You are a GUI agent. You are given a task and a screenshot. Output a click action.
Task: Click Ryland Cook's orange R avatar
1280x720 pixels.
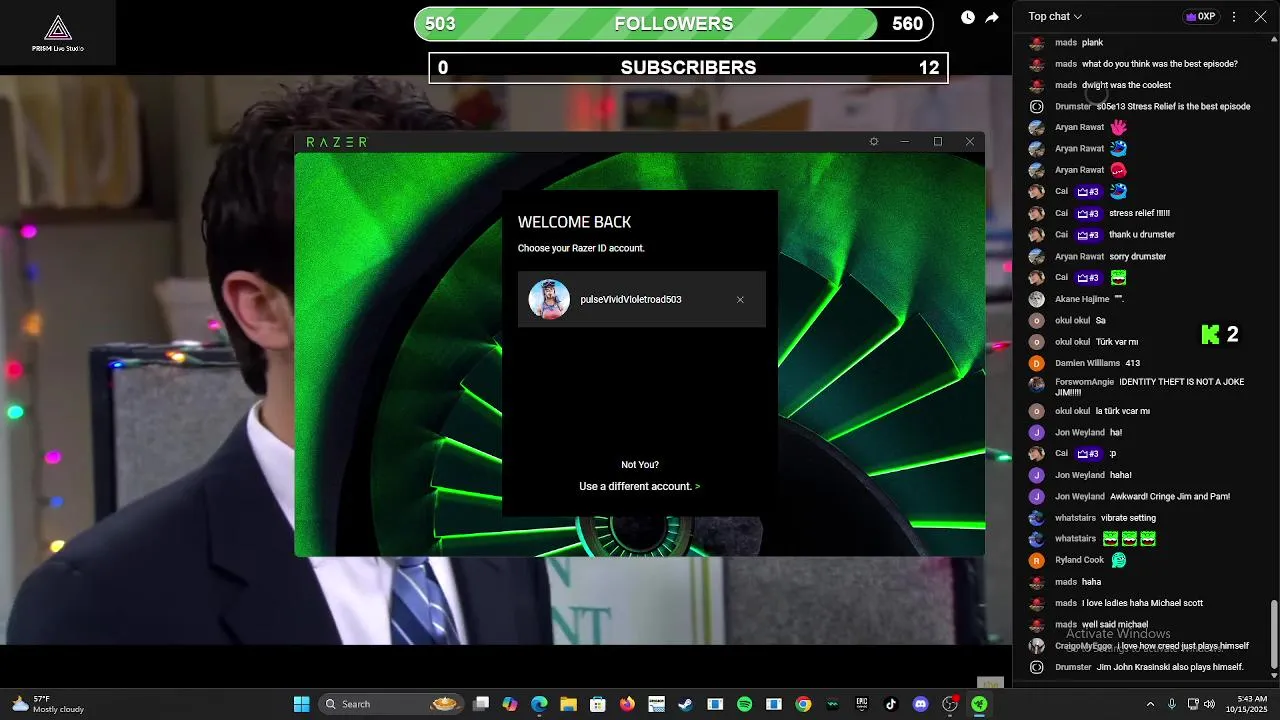point(1036,560)
